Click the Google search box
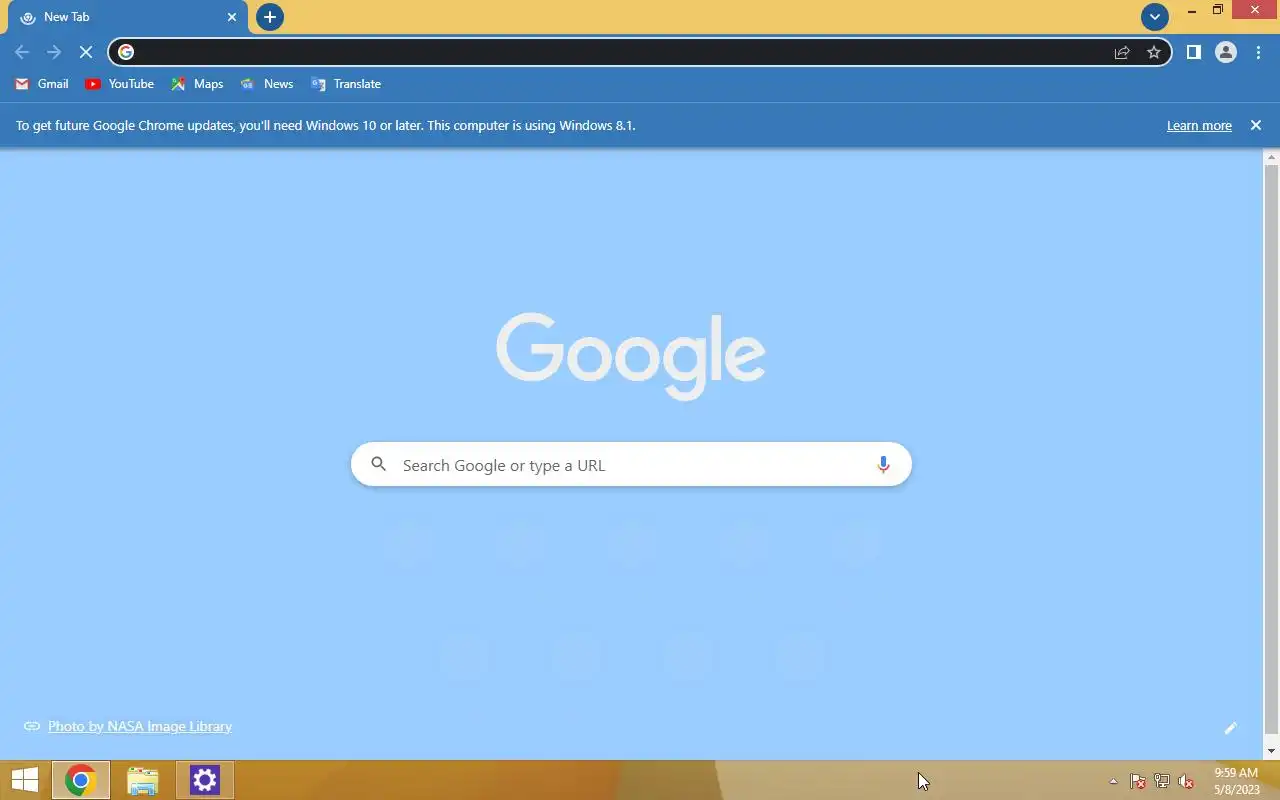Image resolution: width=1280 pixels, height=800 pixels. 631,465
